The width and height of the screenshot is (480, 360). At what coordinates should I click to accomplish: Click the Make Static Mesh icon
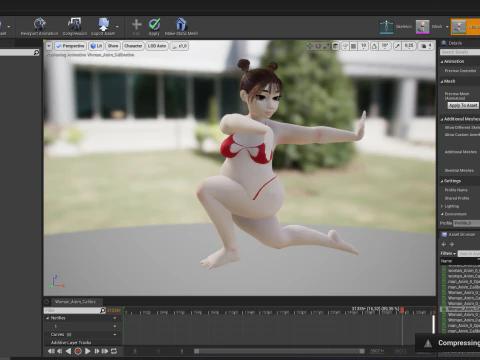point(181,24)
